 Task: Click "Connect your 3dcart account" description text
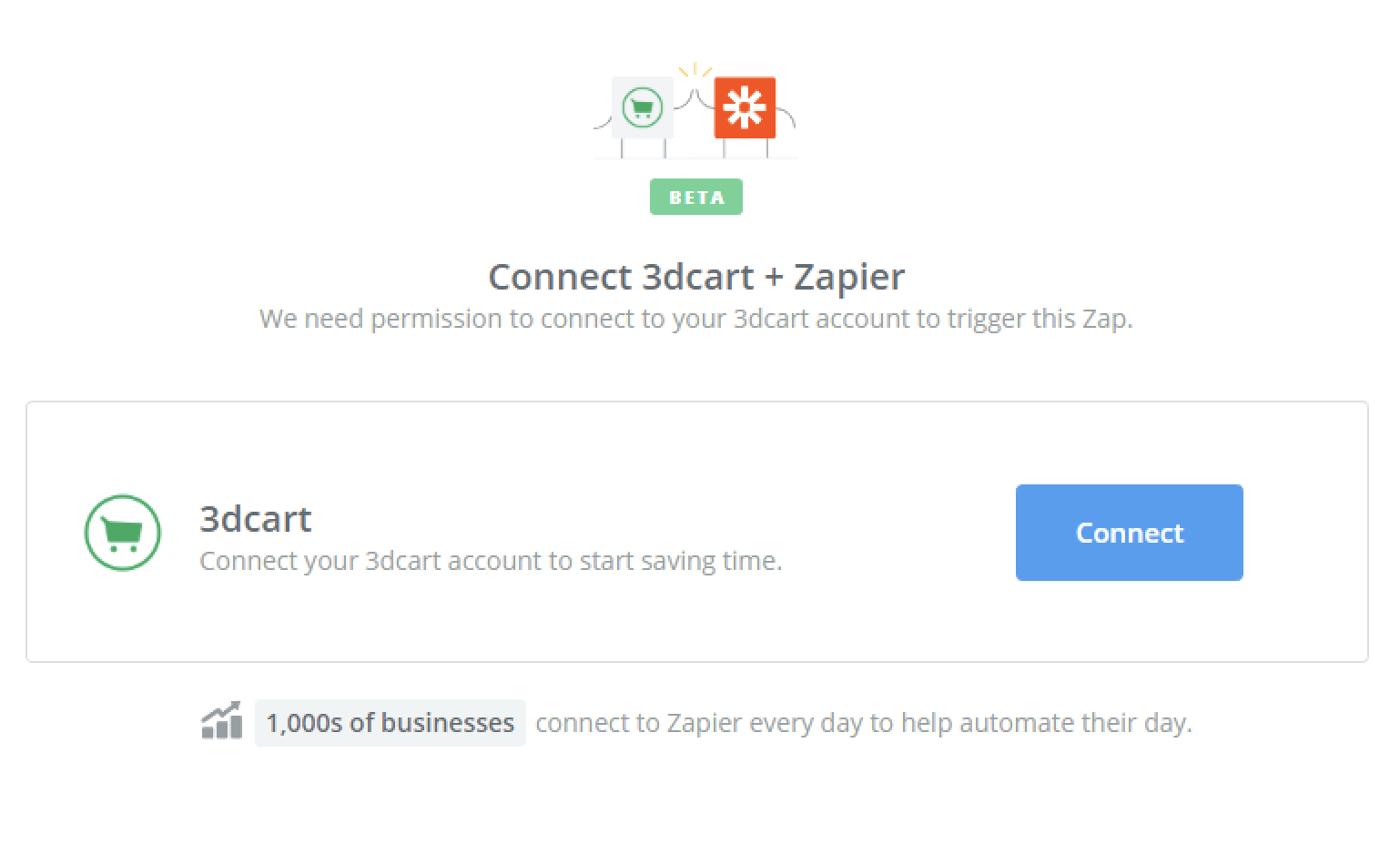click(x=492, y=561)
